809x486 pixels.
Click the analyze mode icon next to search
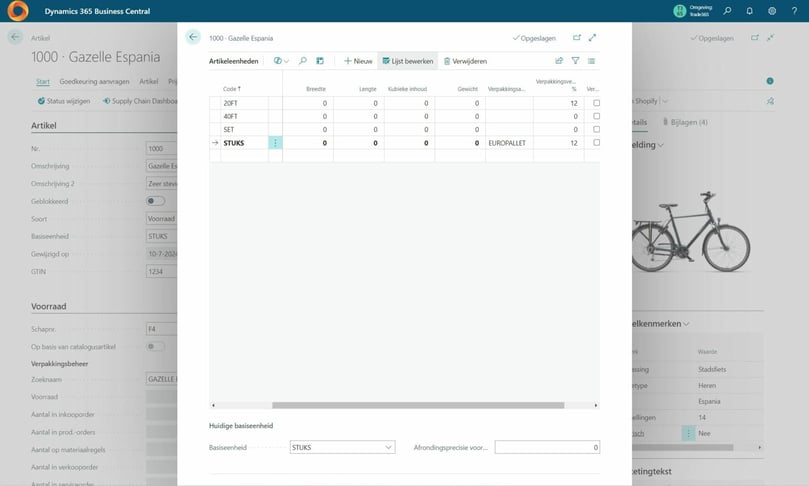click(320, 61)
